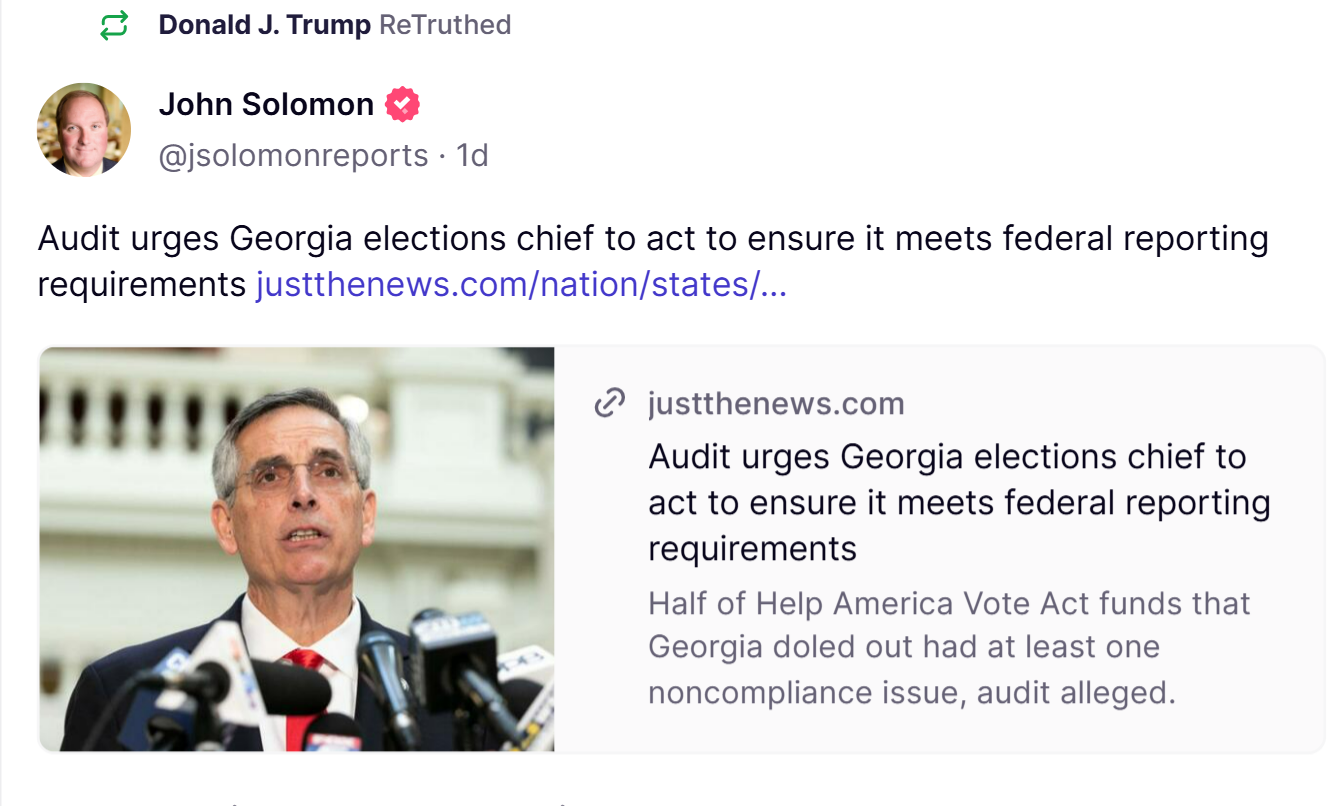Click the post text starting 'Audit urges Georgia'
The width and height of the screenshot is (1340, 806).
point(652,240)
